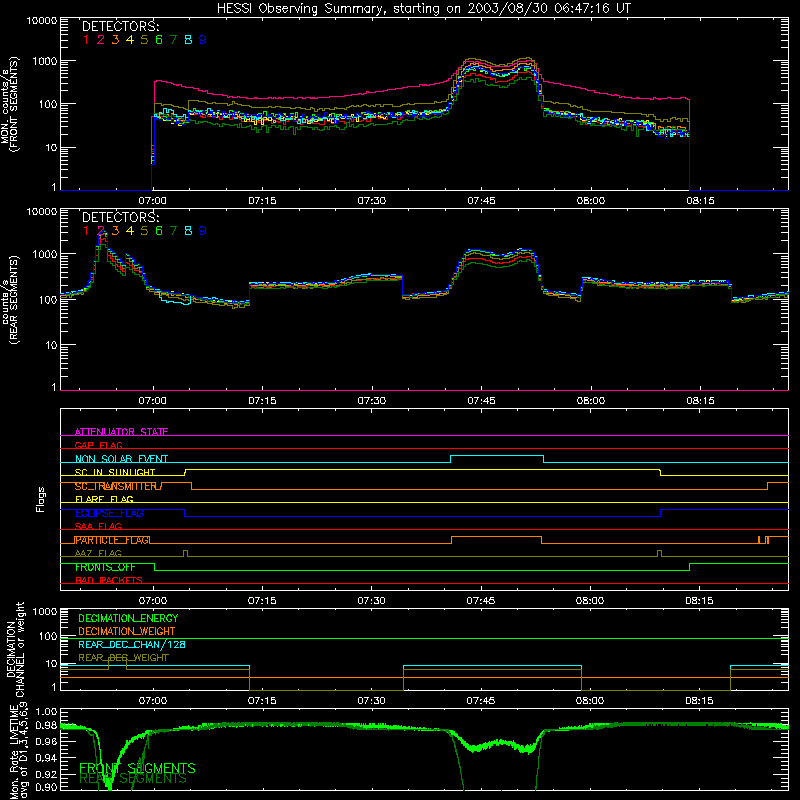The height and width of the screenshot is (800, 800).
Task: Click the REAR SEGMENTS label in the livetime plot
Action: [133, 779]
